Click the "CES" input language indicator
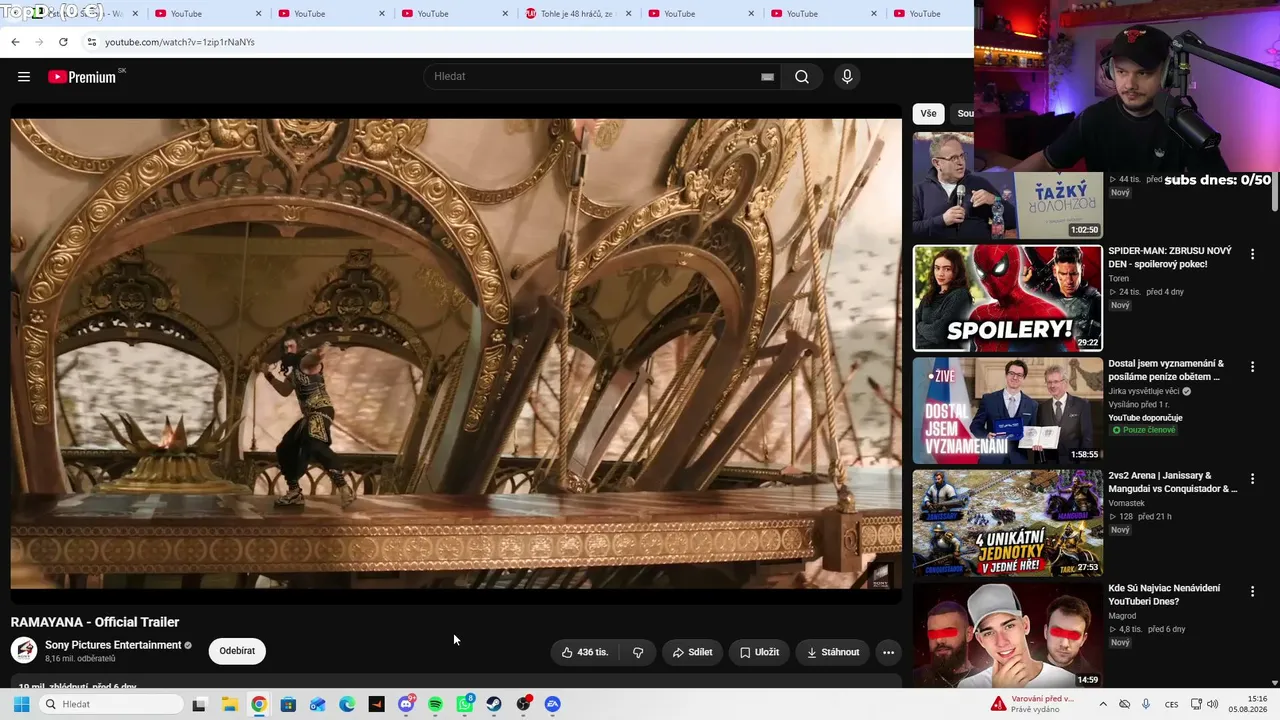Viewport: 1280px width, 720px height. [x=1171, y=704]
